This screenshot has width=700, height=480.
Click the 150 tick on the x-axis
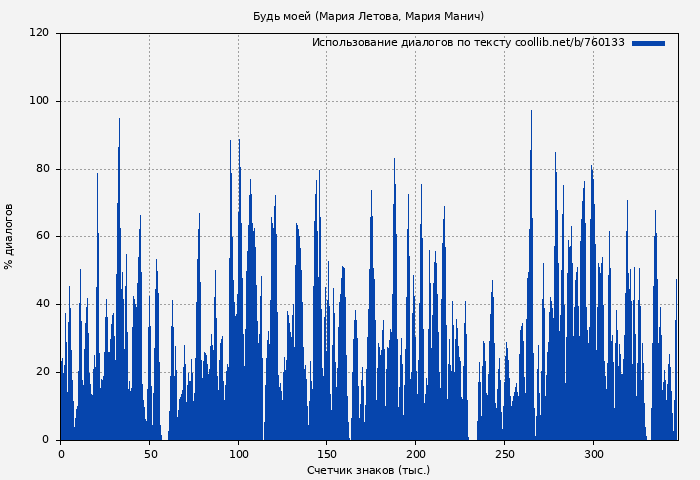[x=327, y=454]
